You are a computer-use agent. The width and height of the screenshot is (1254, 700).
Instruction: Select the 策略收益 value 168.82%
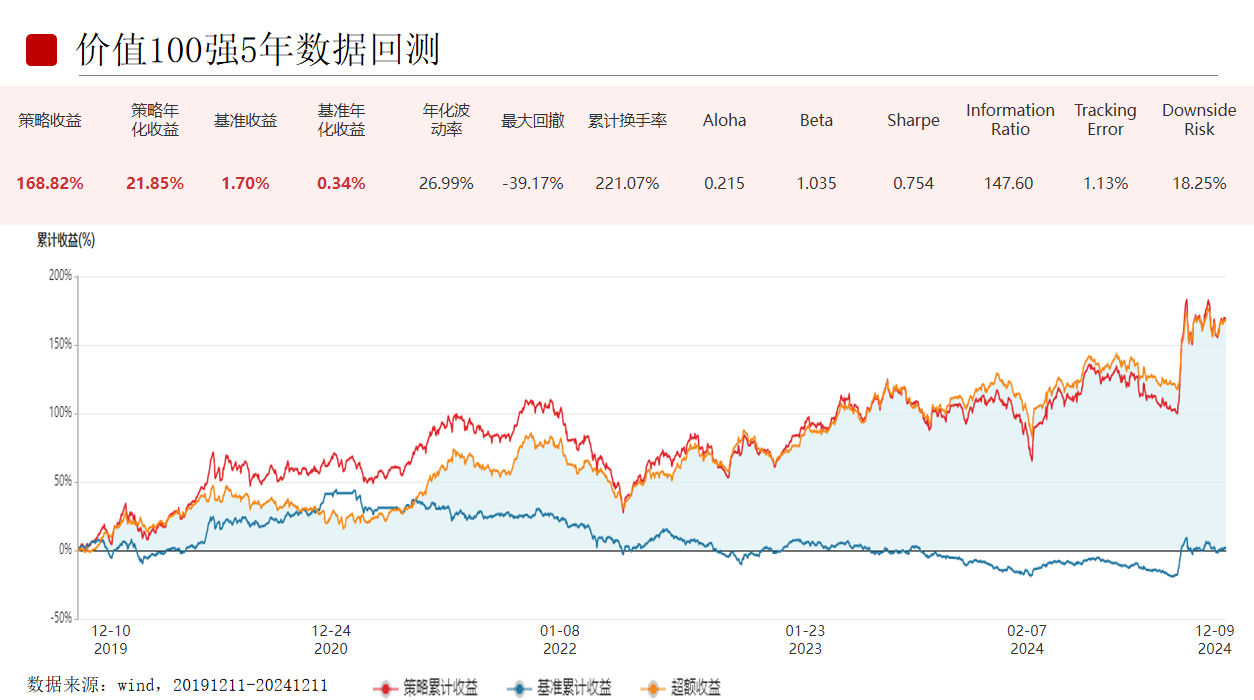[50, 184]
